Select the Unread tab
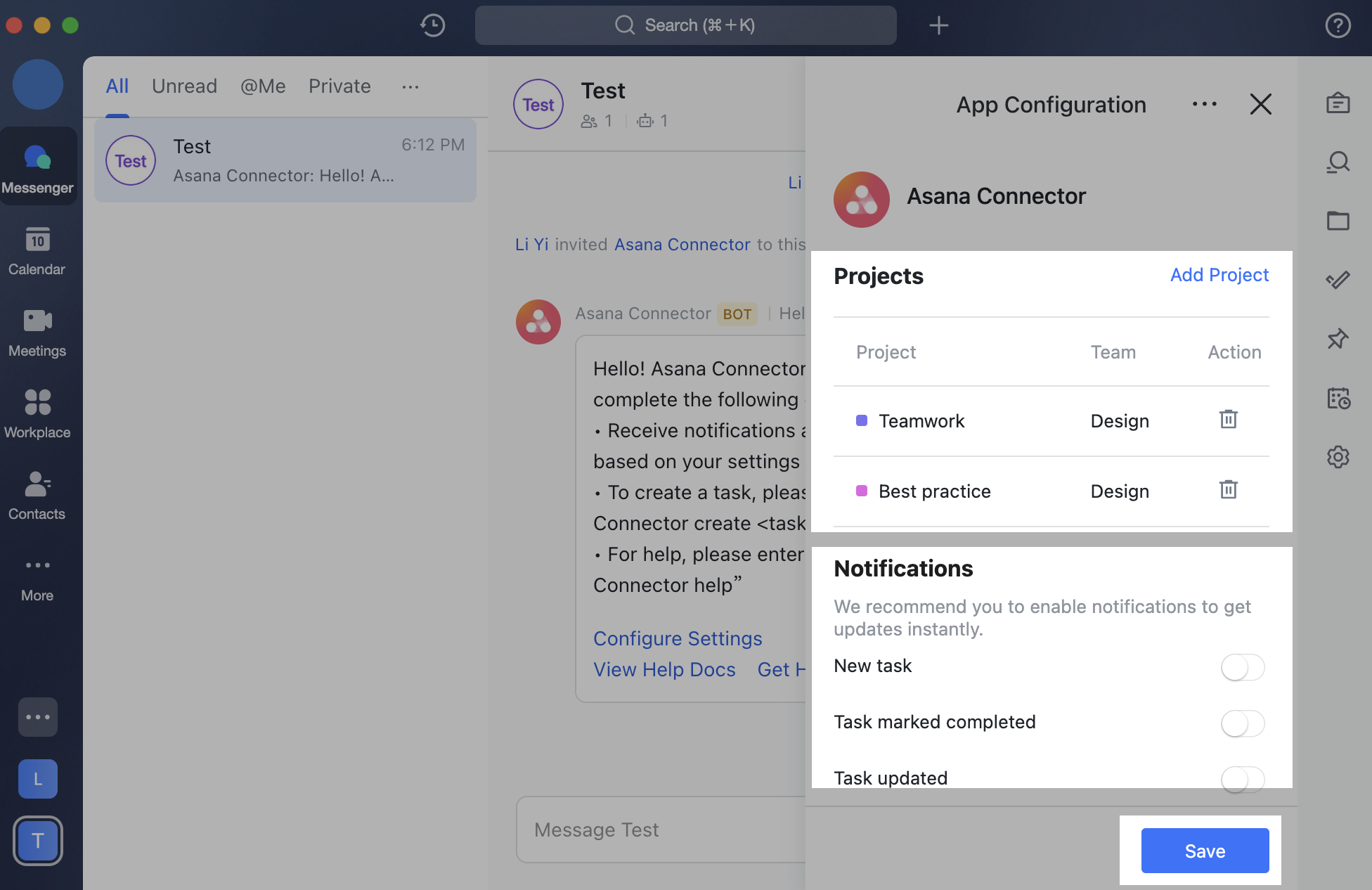The width and height of the screenshot is (1372, 890). pos(185,86)
